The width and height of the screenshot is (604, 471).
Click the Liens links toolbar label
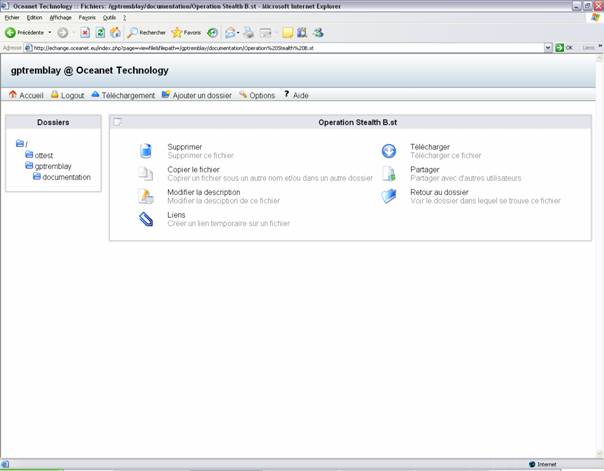point(588,48)
